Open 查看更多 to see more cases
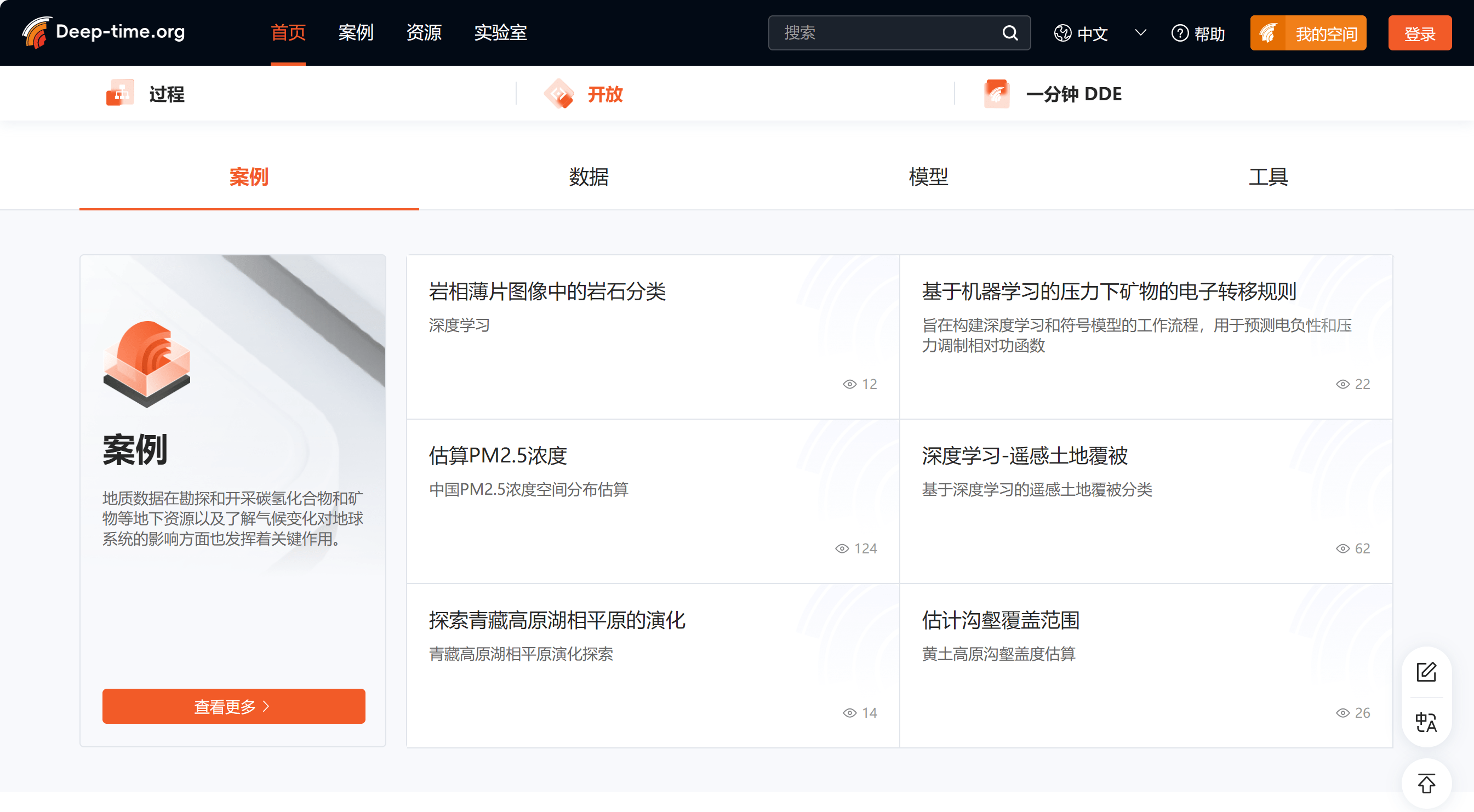Screen dimensions: 1474x812 point(233,706)
